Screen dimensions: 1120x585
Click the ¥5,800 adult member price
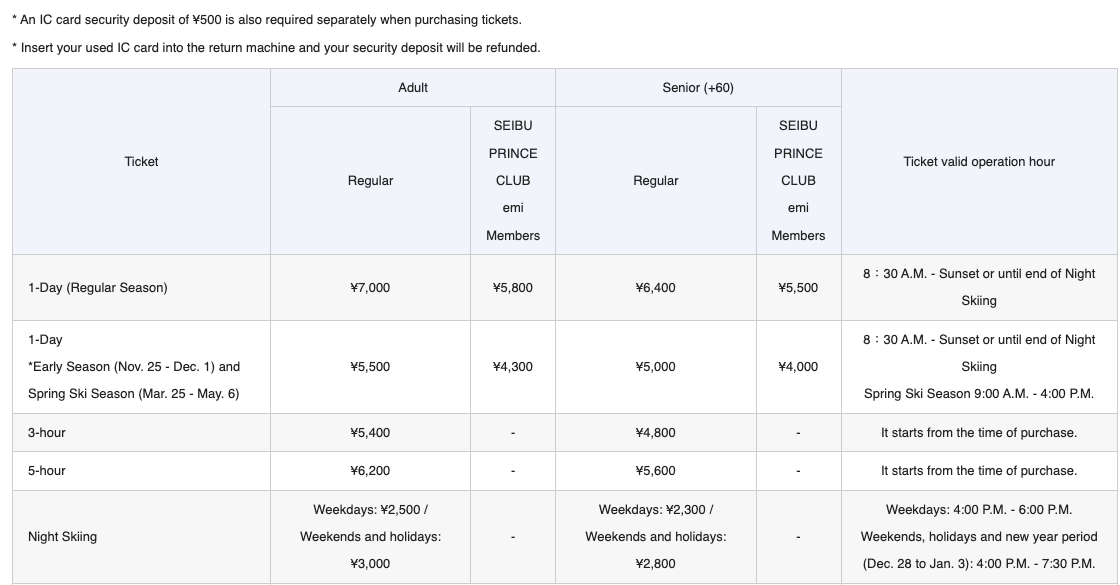(x=513, y=288)
